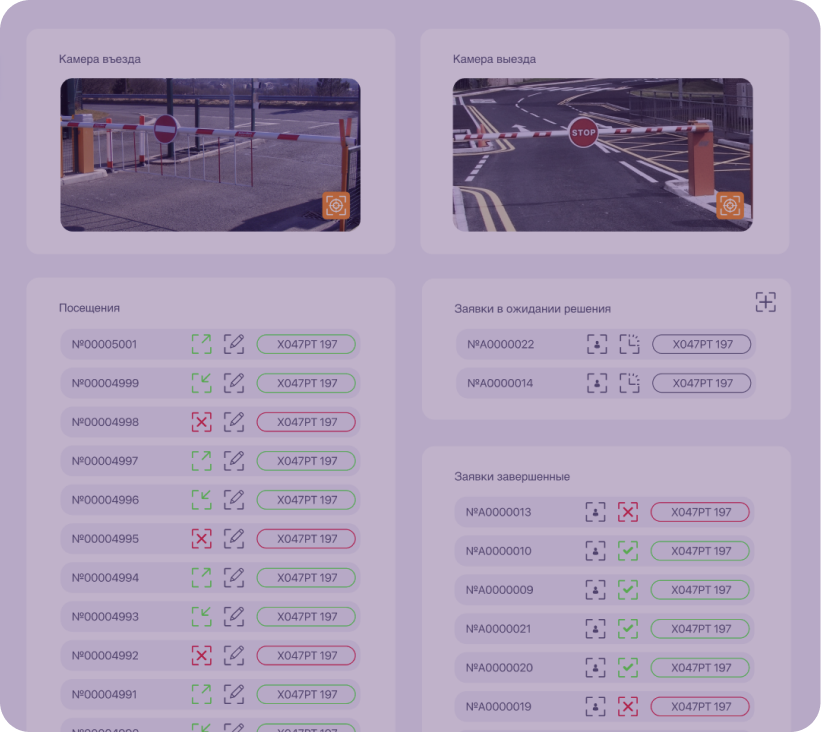Click the red plate button in row №А0000019
Image resolution: width=821 pixels, height=732 pixels.
point(700,706)
